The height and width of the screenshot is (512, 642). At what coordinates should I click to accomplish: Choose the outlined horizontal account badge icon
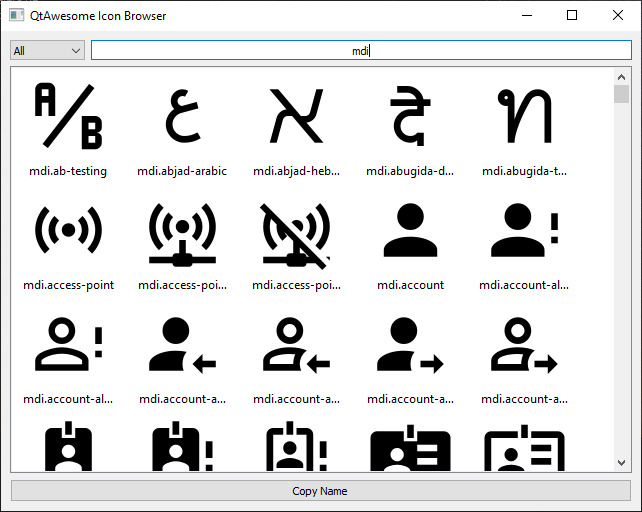click(x=524, y=449)
